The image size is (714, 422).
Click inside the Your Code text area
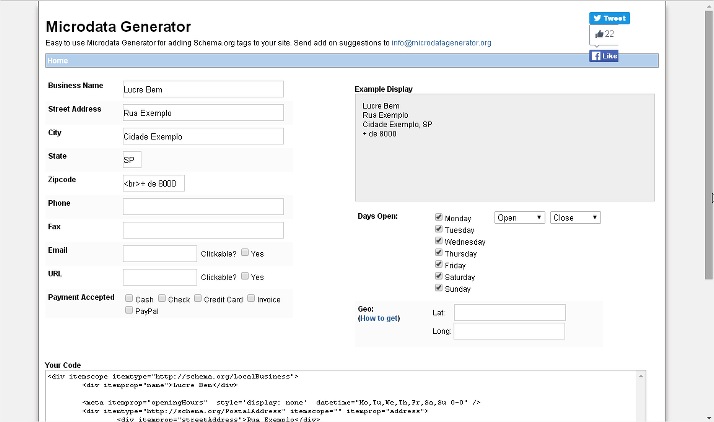point(342,397)
